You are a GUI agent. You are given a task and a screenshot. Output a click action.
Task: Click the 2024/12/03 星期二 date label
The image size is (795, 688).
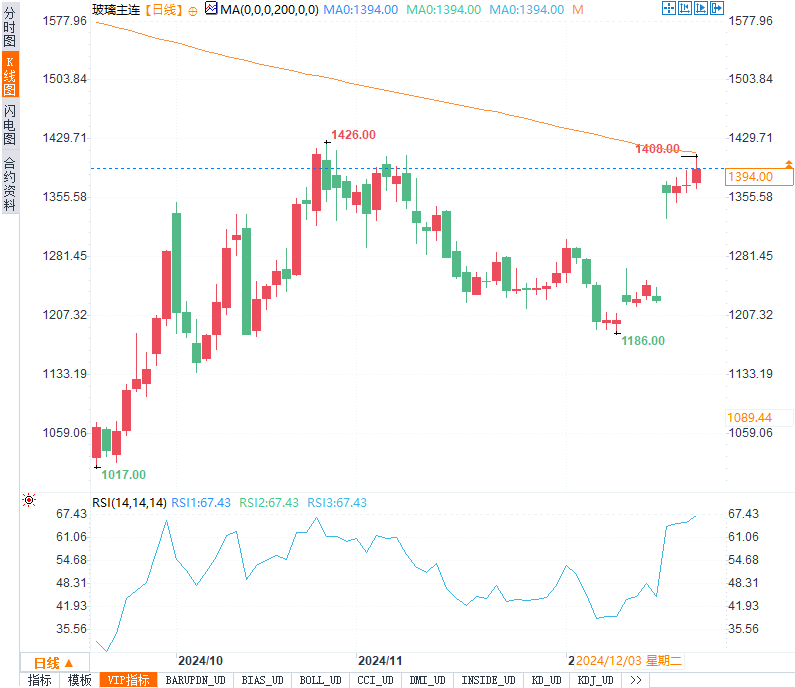629,661
